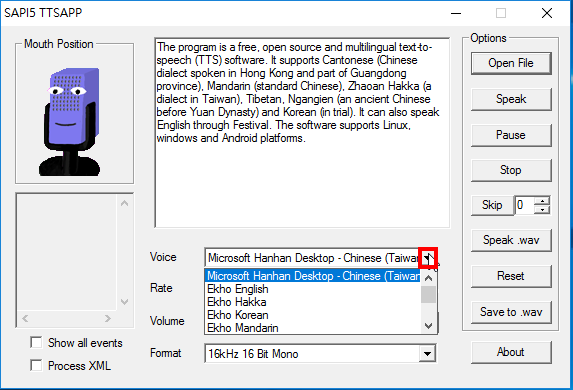The image size is (573, 390).
Task: Click the voice list scrollbar thumb
Action: (x=429, y=295)
